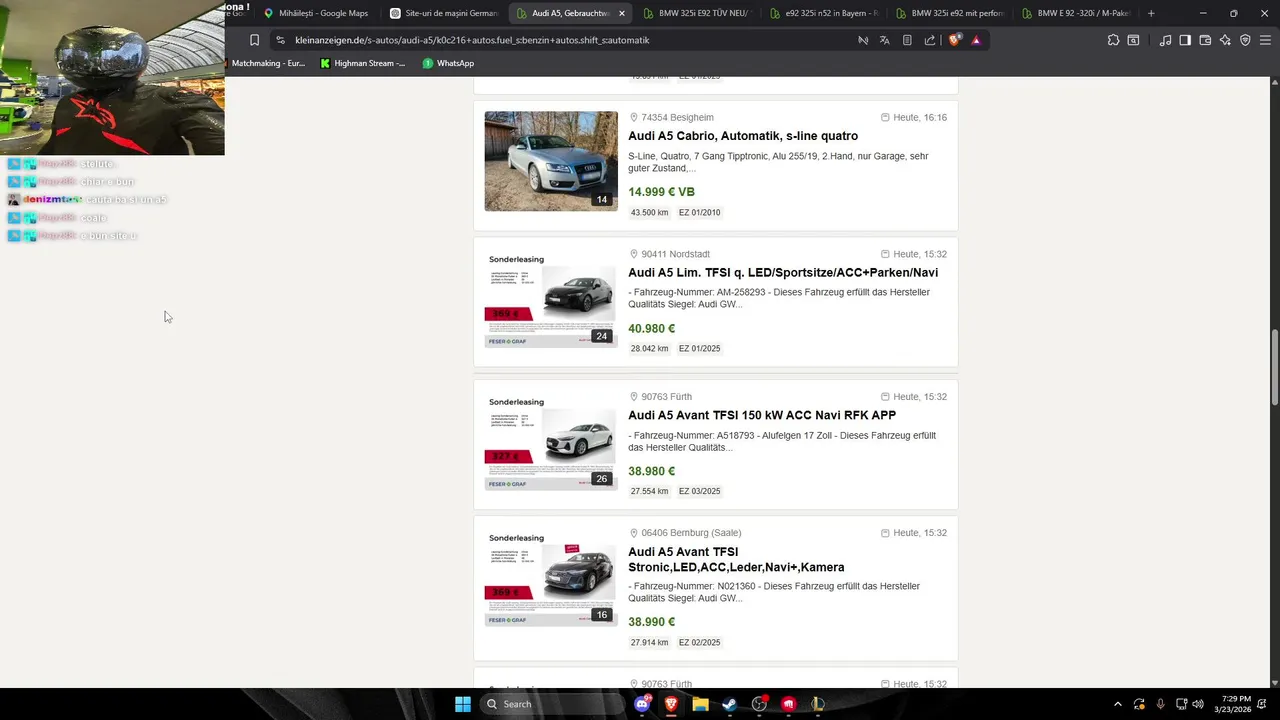This screenshot has height=720, width=1280.
Task: Click the silver Audi A5 Cabrio thumbnail
Action: (551, 161)
